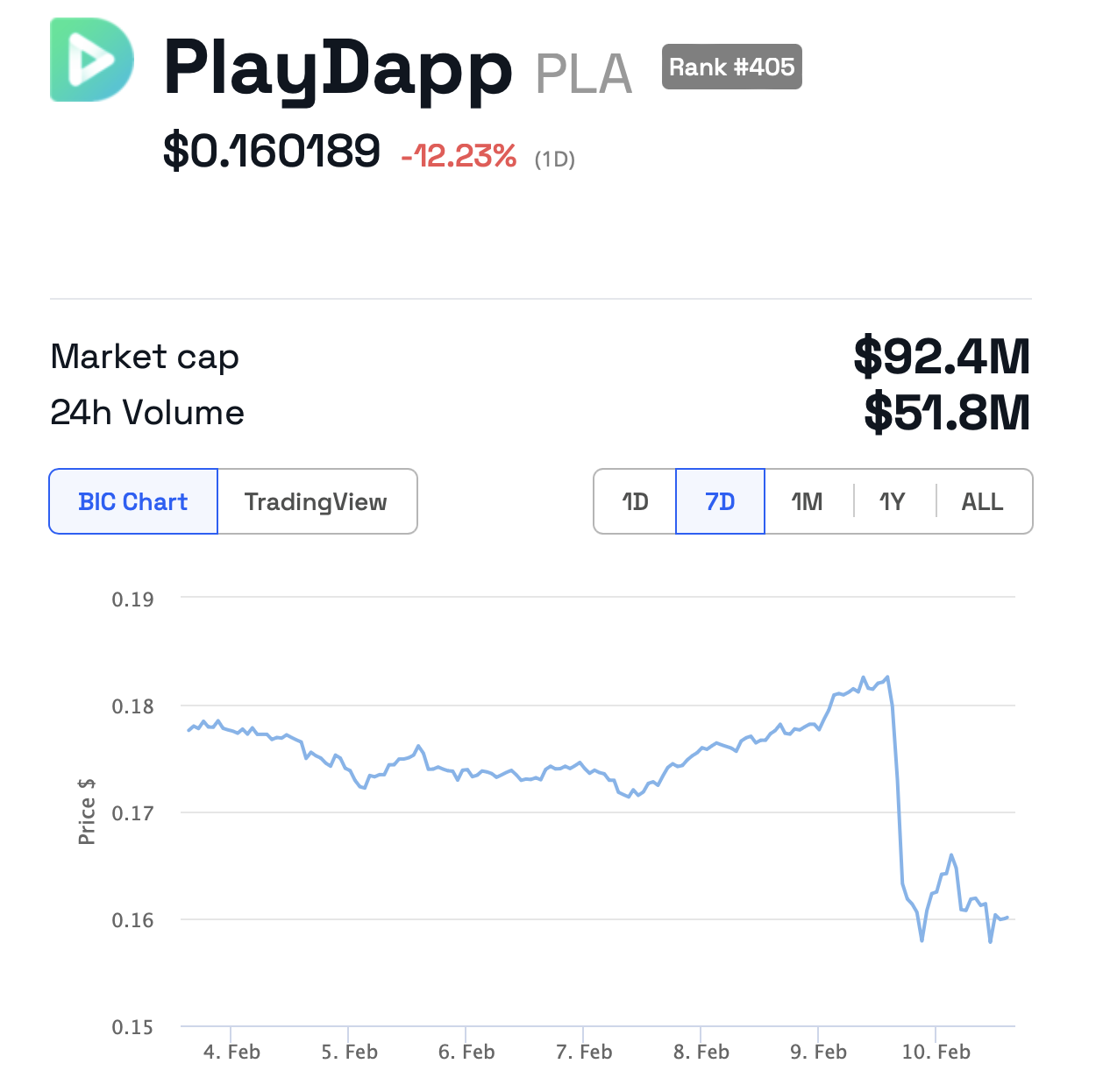Click the -12.23% price change value
Viewport: 1096px width, 1092px height.
coord(459,156)
